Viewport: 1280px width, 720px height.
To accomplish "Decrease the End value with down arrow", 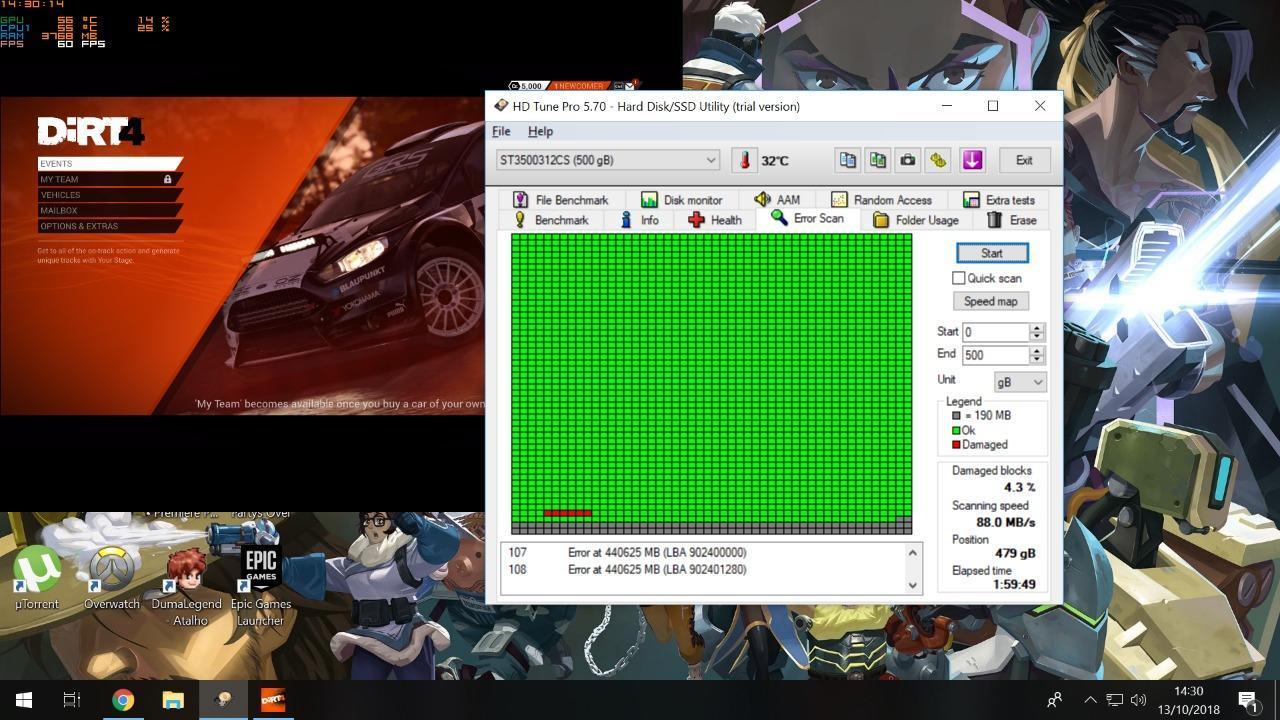I will tap(1037, 360).
